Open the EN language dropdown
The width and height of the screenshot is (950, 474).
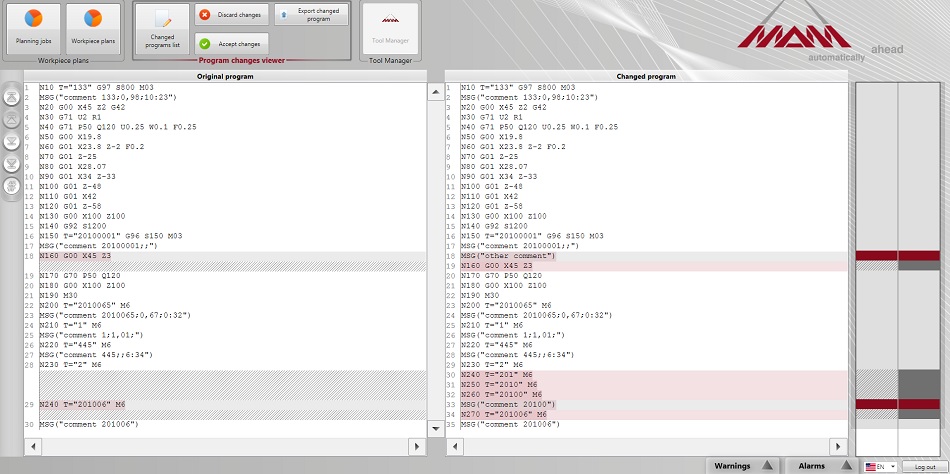(x=880, y=467)
